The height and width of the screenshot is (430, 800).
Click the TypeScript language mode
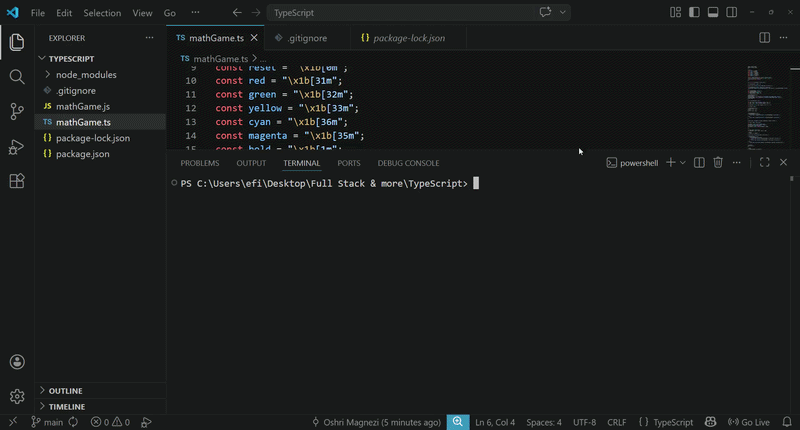pyautogui.click(x=666, y=423)
